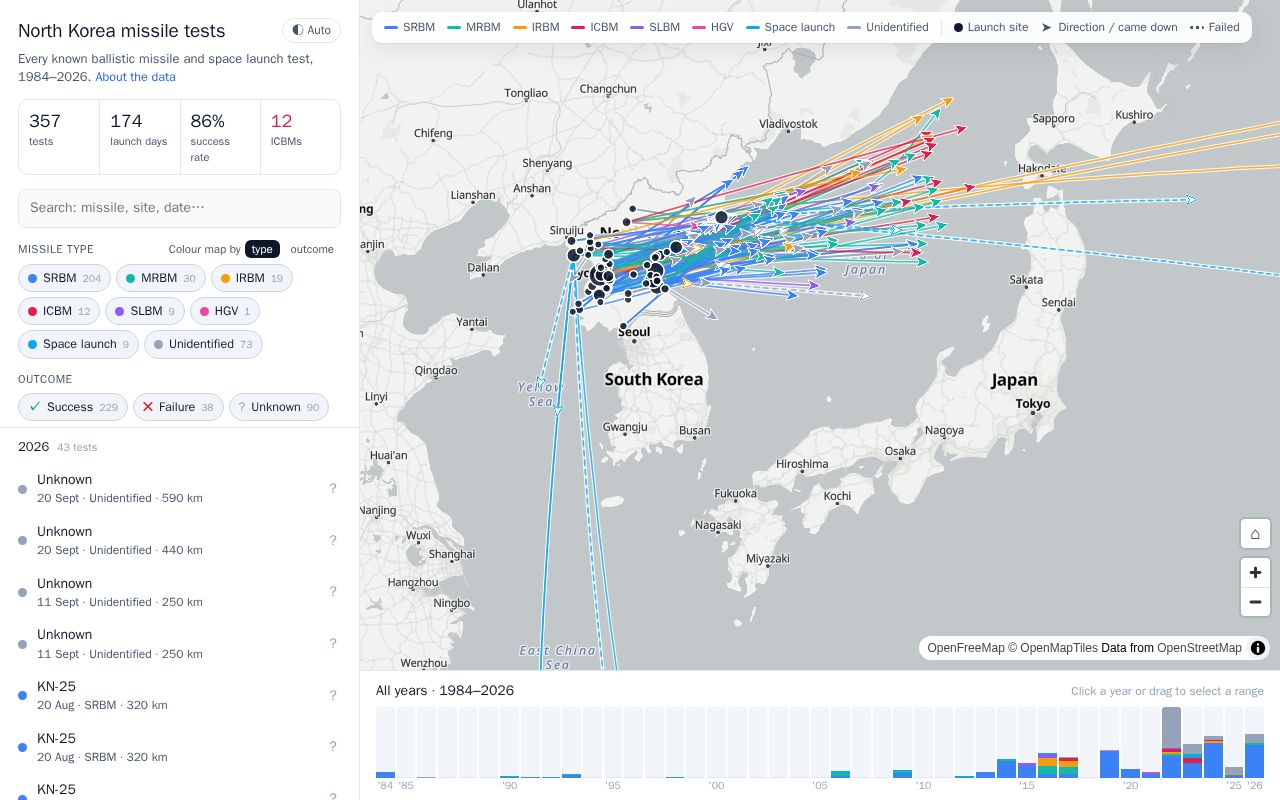Zoom out with the minus button
Image resolution: width=1280 pixels, height=800 pixels.
click(x=1255, y=602)
